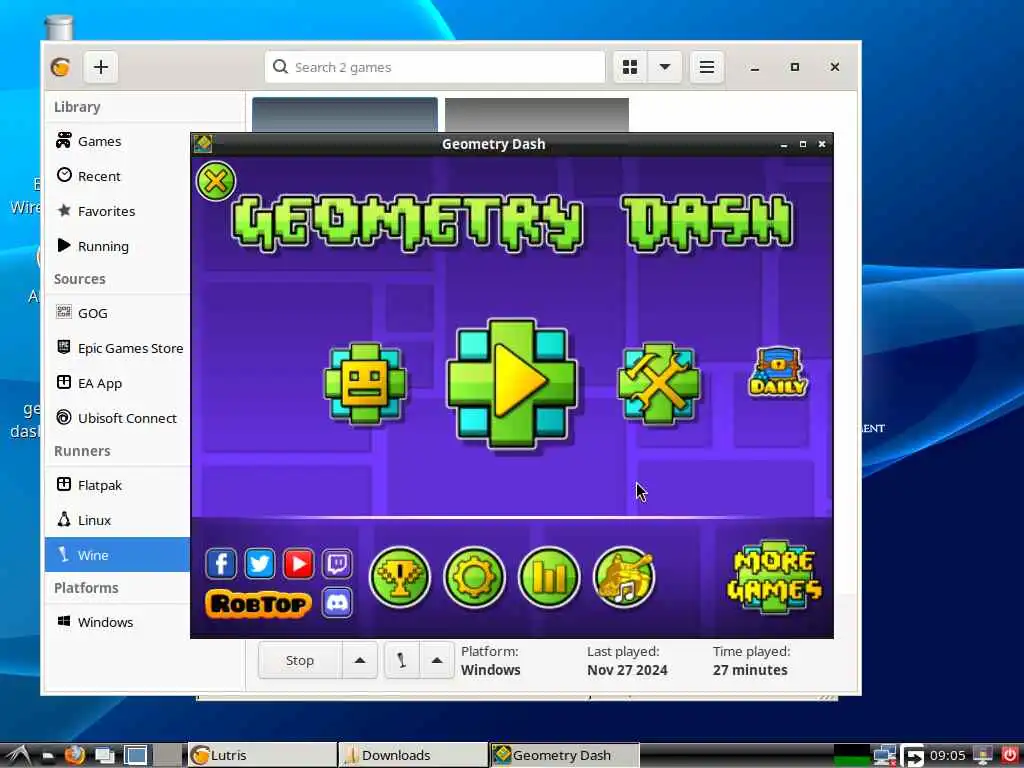The height and width of the screenshot is (768, 1024).
Task: Click the Geometry Dash main play button
Action: tap(511, 383)
